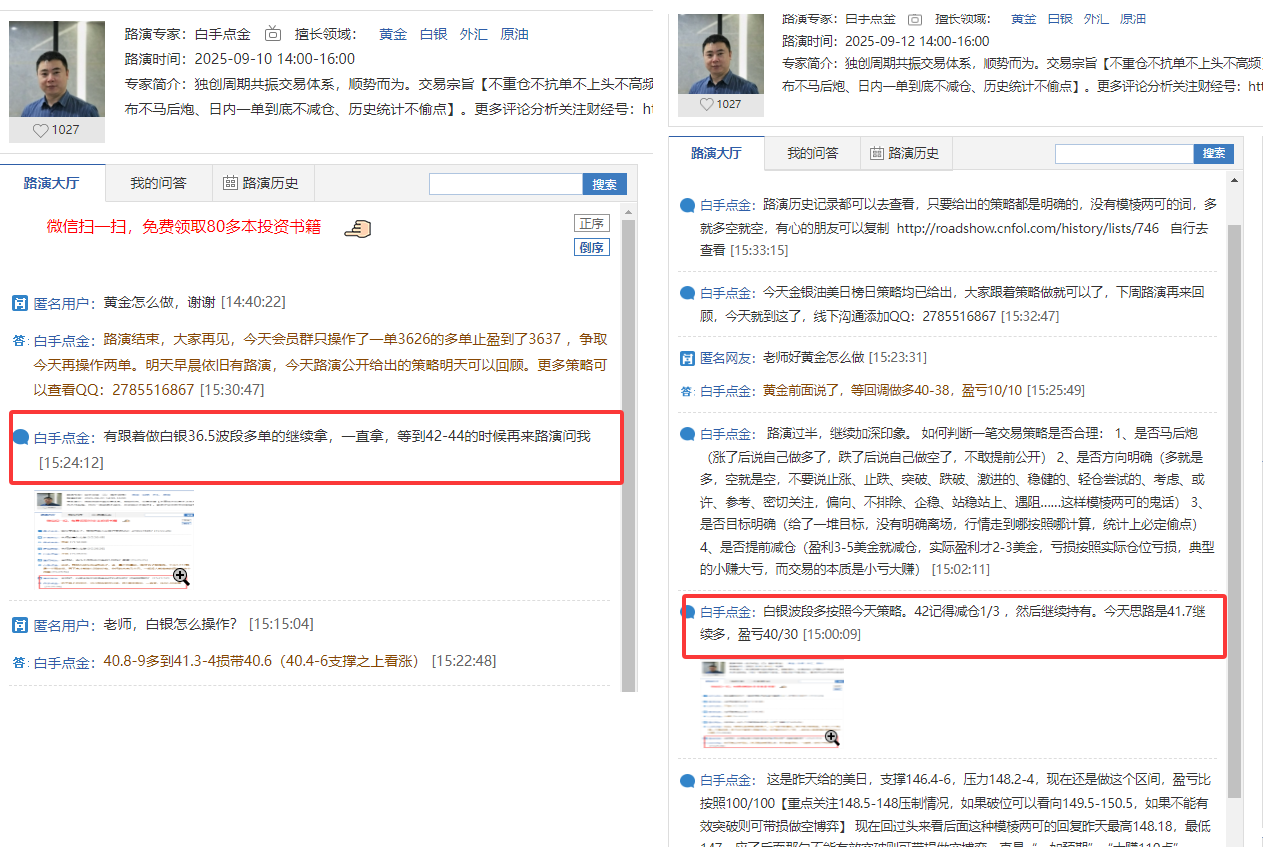The width and height of the screenshot is (1277, 847).
Task: Click the camera broadcast icon beside 白手点金
Action: pyautogui.click(x=274, y=33)
